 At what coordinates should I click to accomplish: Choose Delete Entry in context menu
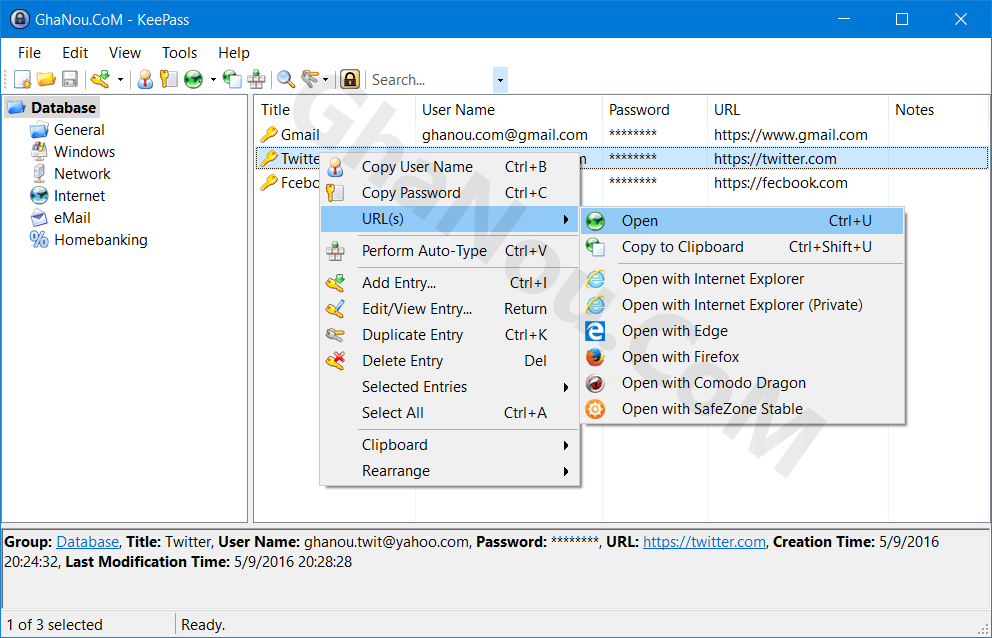coord(450,361)
